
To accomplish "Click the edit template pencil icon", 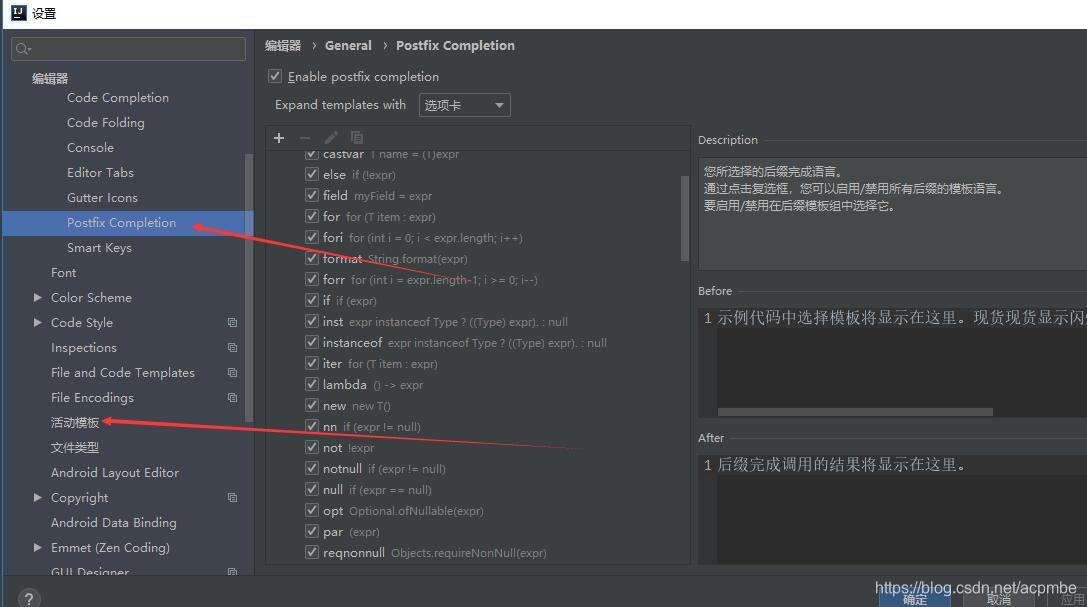I will point(331,138).
